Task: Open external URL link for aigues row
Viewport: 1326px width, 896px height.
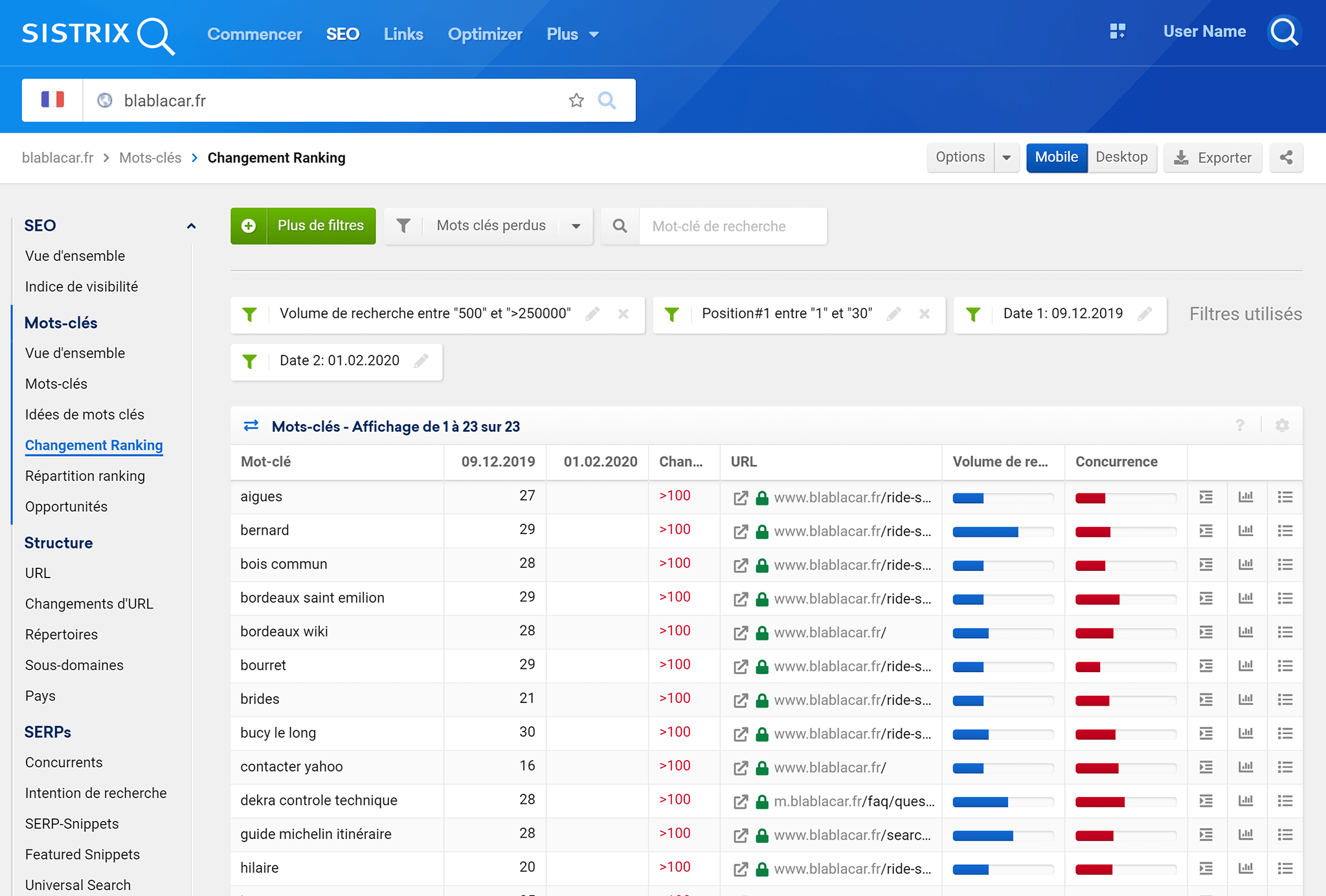Action: click(741, 498)
